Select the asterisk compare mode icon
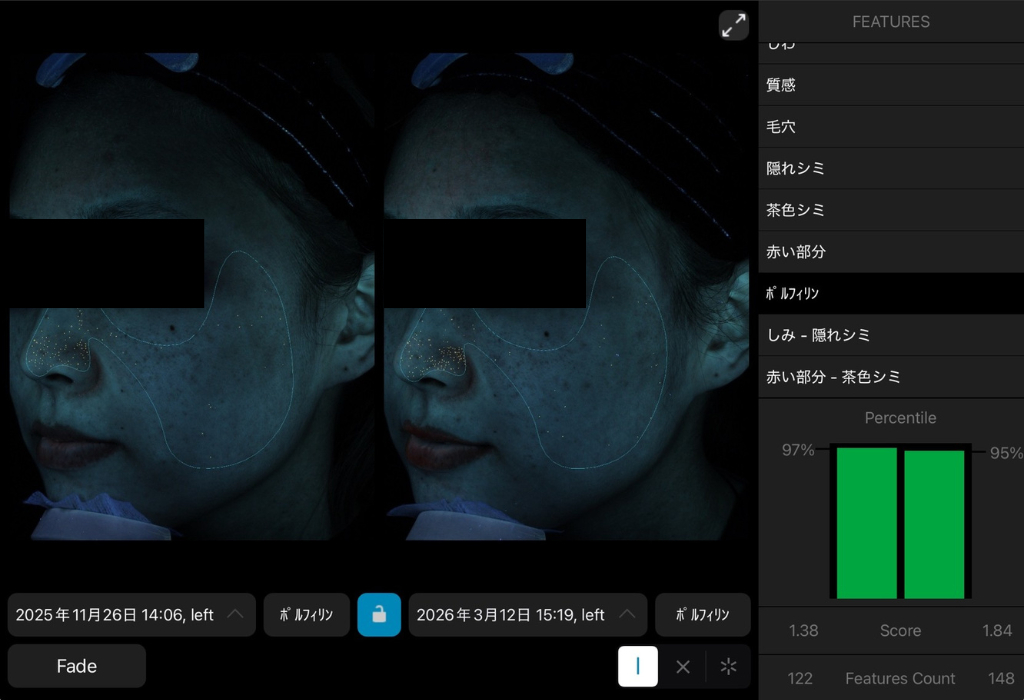Viewport: 1024px width, 700px height. pyautogui.click(x=728, y=666)
